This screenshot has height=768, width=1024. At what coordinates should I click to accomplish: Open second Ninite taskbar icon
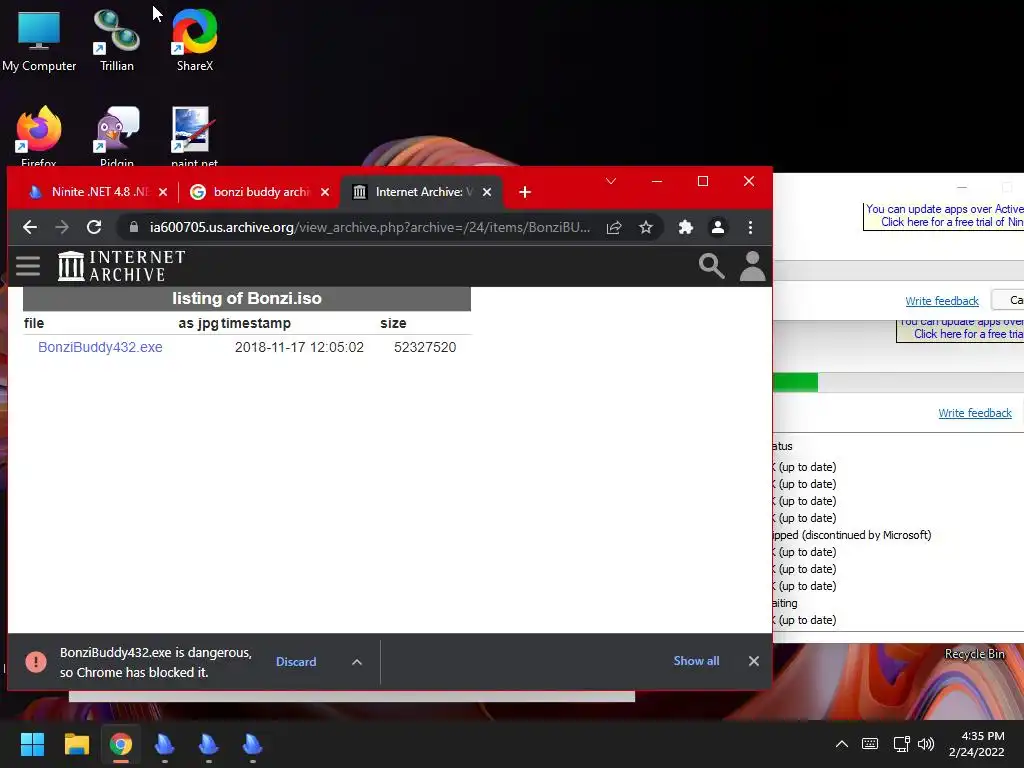tap(208, 744)
